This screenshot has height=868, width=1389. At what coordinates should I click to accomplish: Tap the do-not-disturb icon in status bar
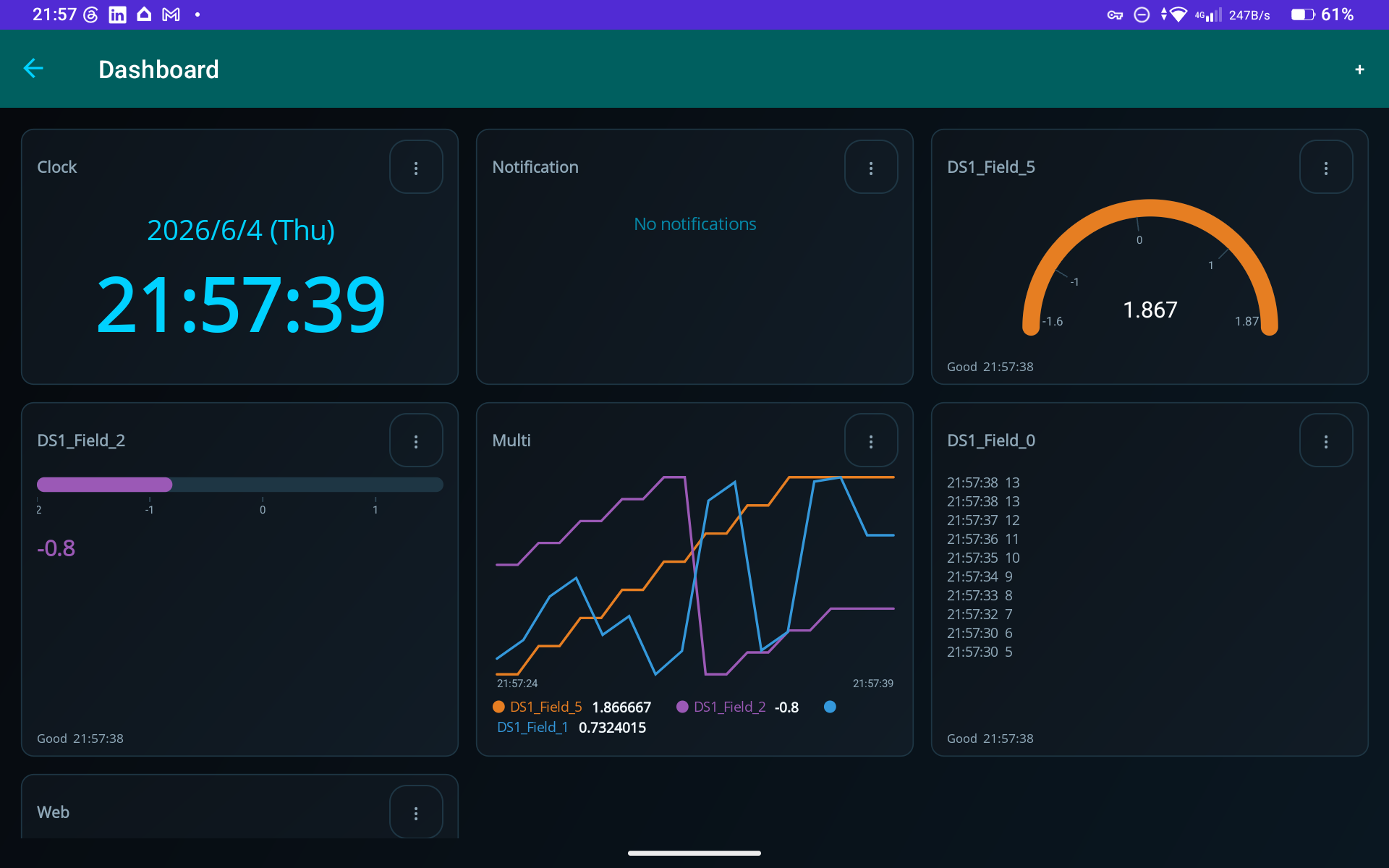coord(1142,15)
